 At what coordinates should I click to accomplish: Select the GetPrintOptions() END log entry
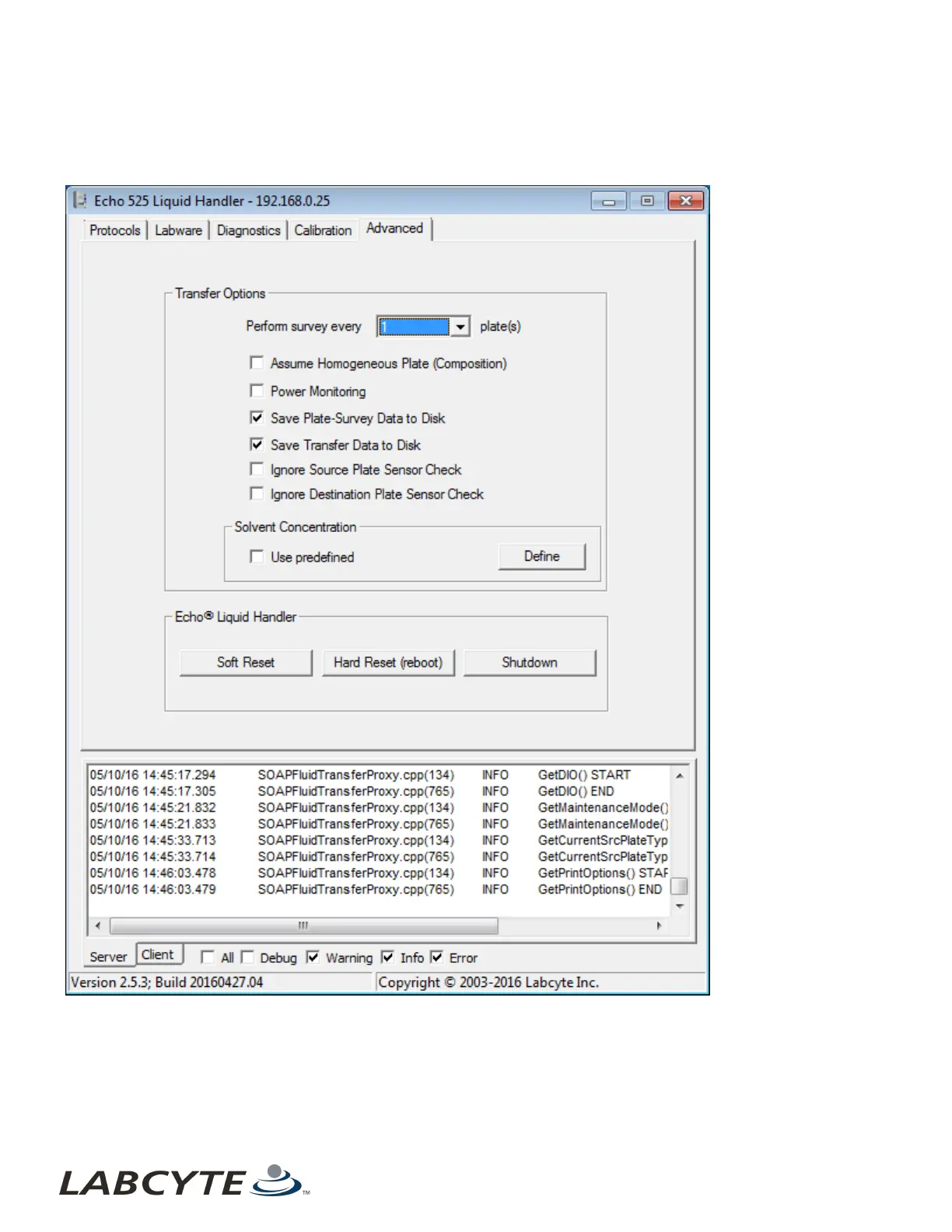tap(379, 889)
